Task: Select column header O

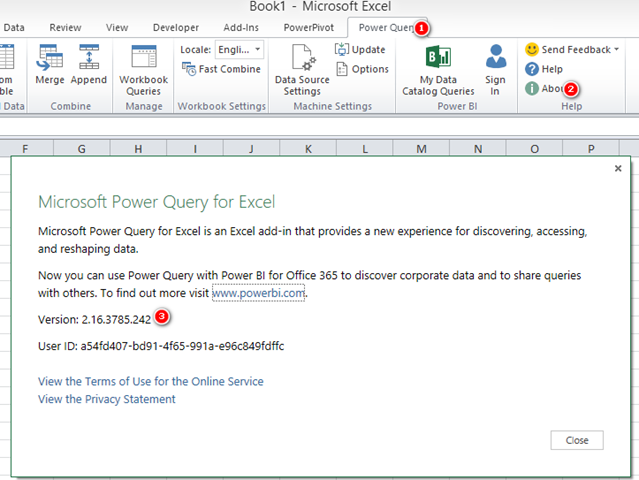Action: click(535, 149)
